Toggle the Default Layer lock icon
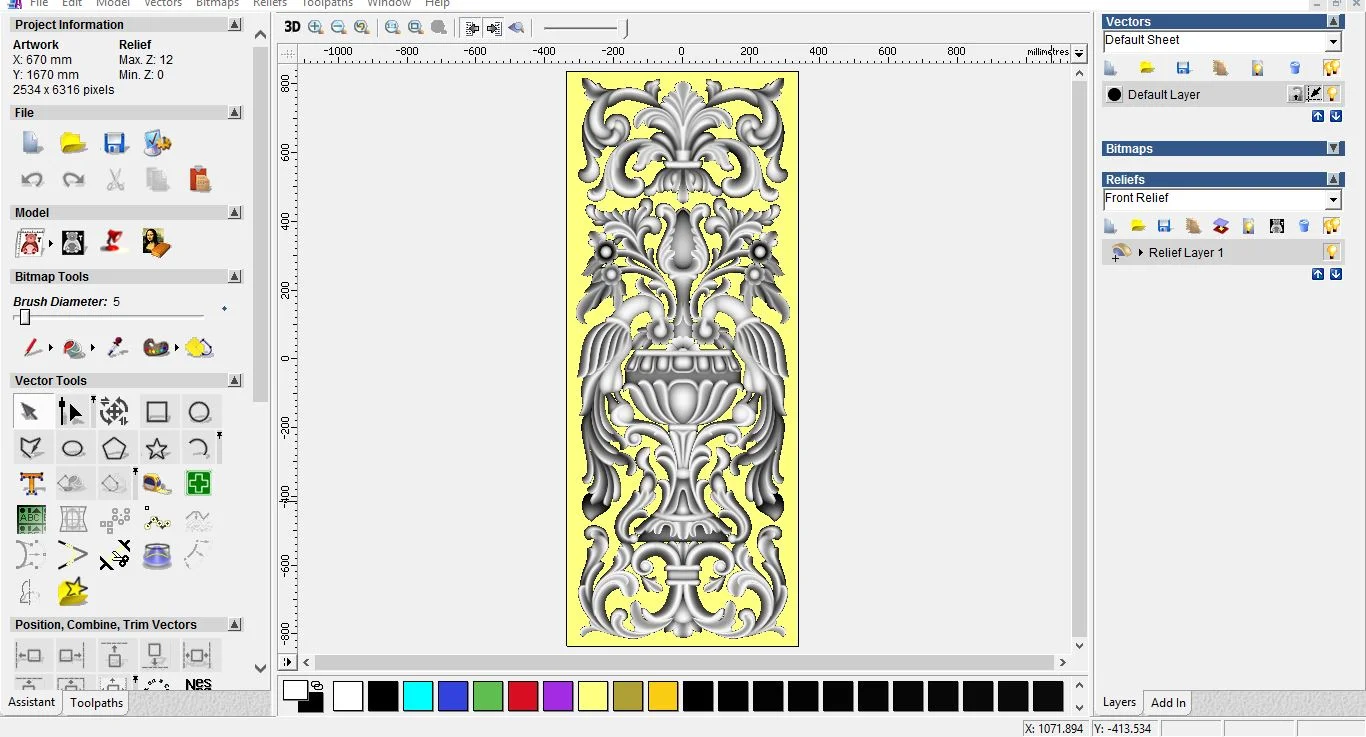 point(1295,94)
